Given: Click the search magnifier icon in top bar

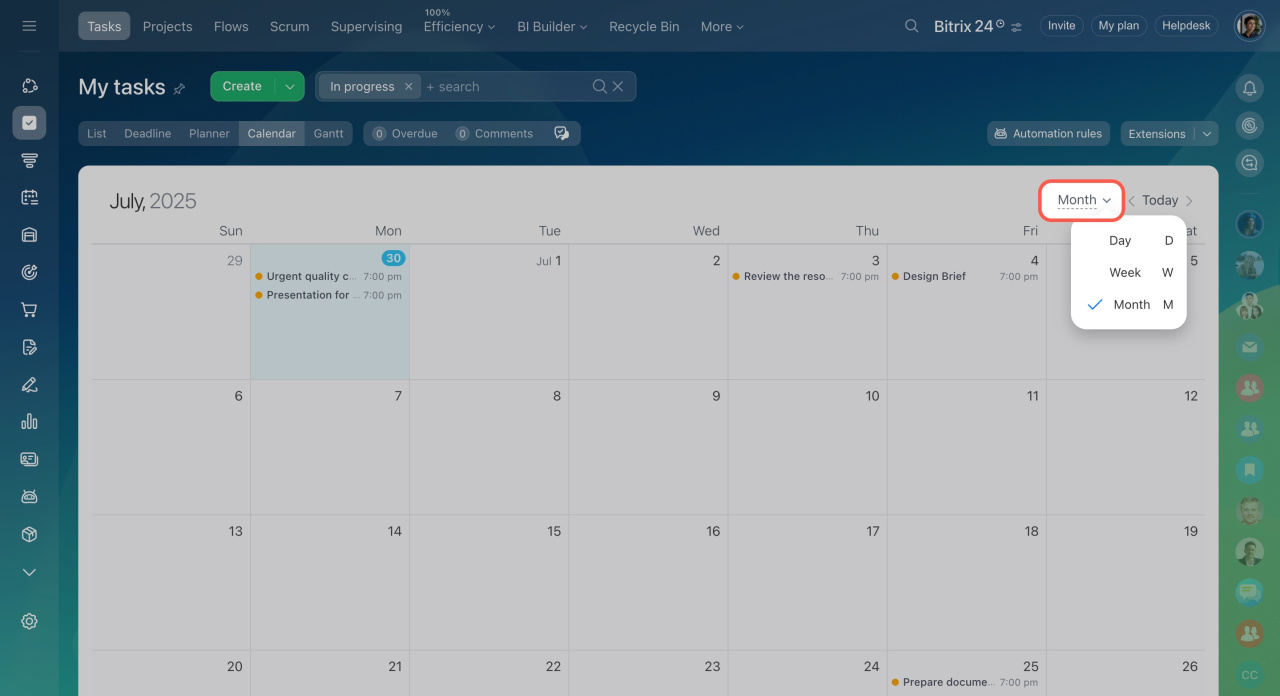Looking at the screenshot, I should click(x=911, y=26).
